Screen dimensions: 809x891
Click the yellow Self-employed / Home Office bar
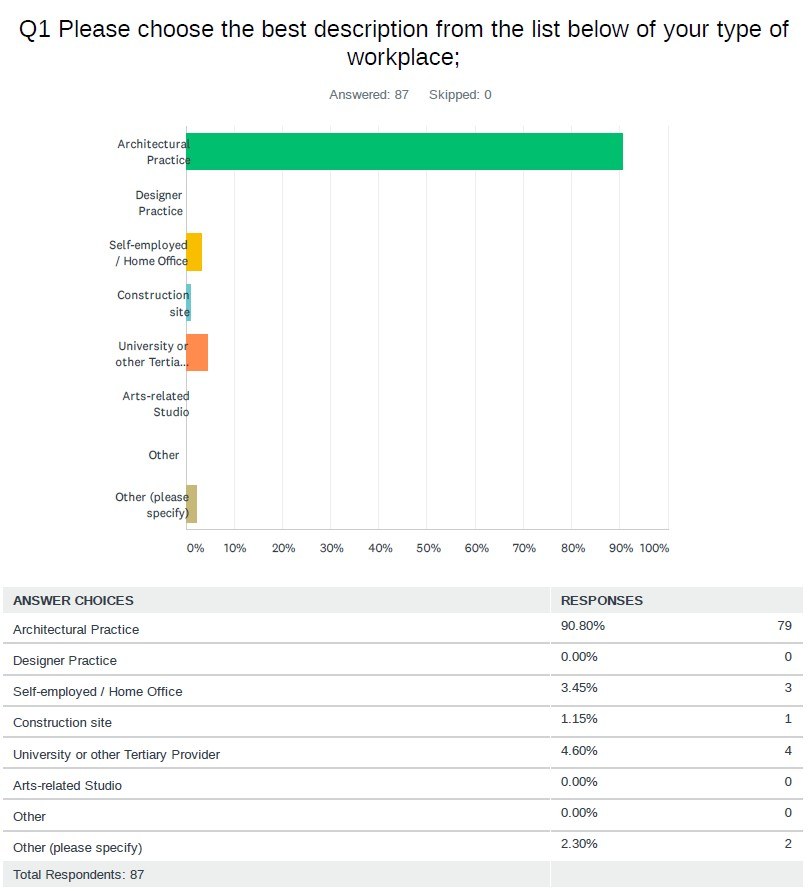click(x=194, y=252)
